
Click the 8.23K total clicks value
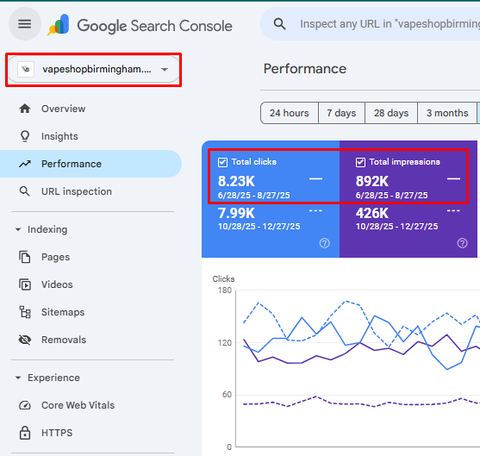[236, 181]
